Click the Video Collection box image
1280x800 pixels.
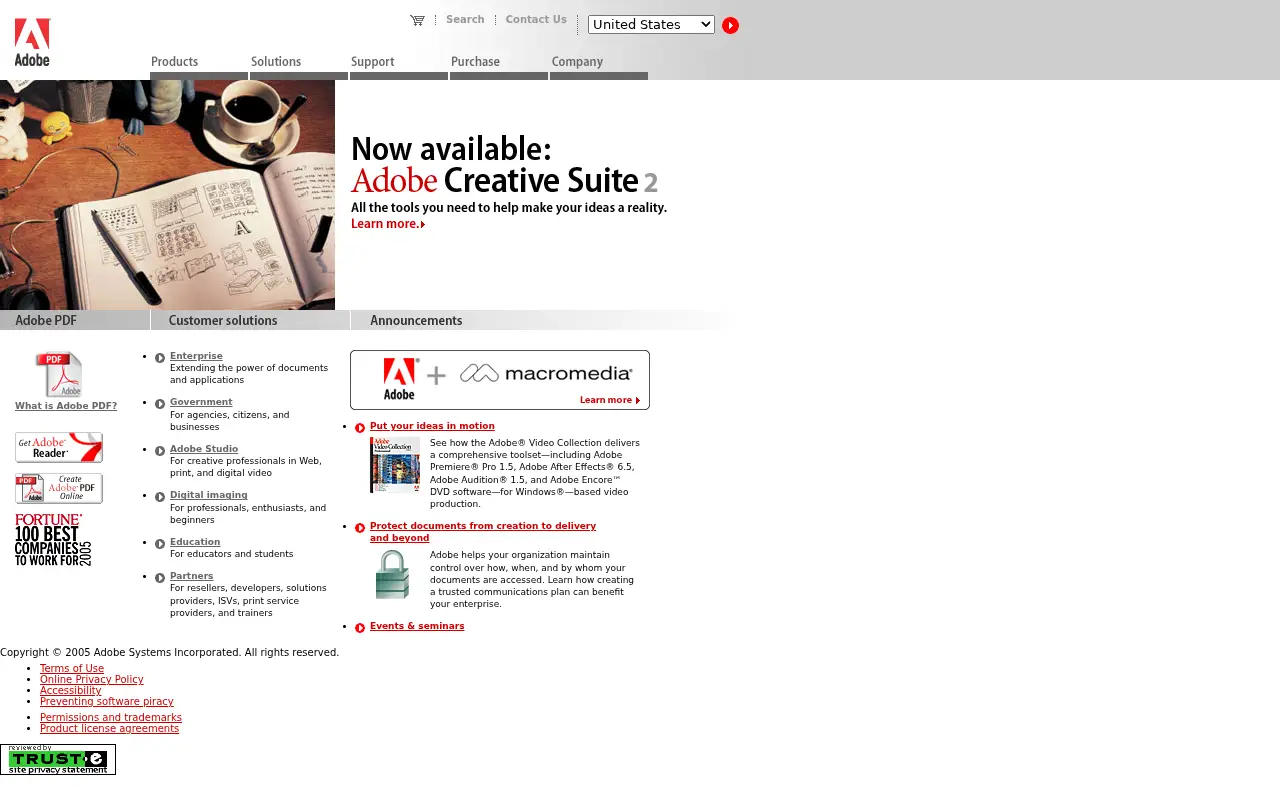coord(395,465)
